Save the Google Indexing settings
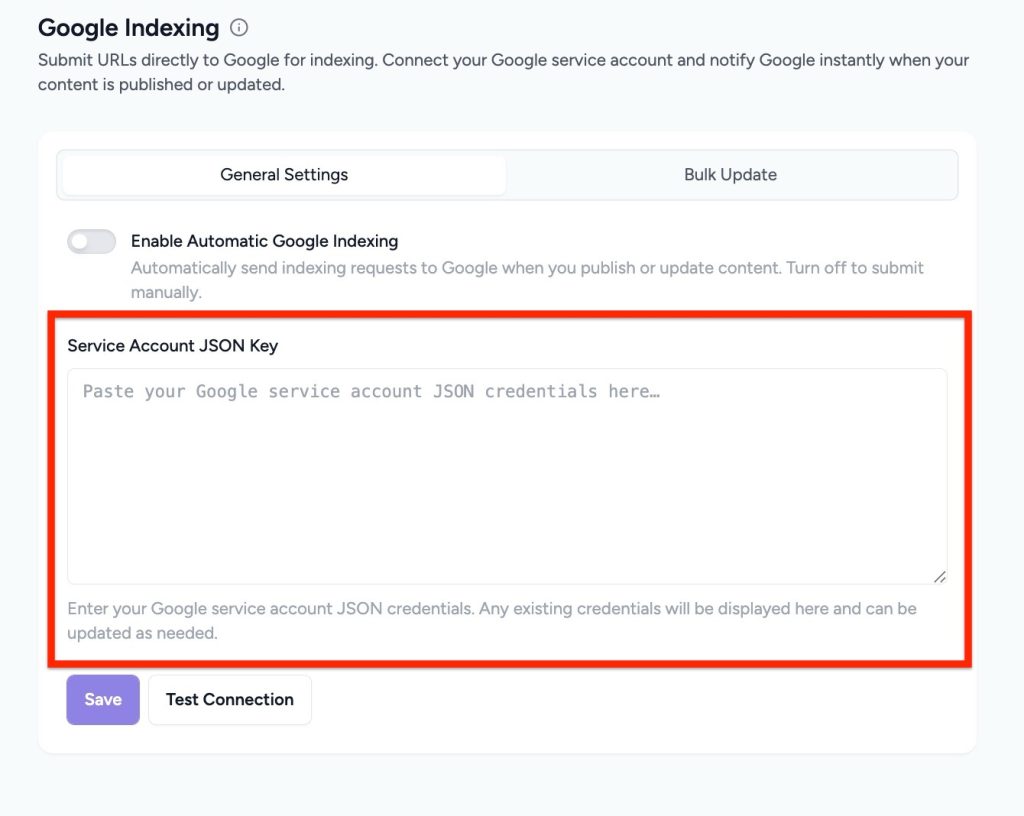Screen dimensions: 1024x816 tap(102, 699)
